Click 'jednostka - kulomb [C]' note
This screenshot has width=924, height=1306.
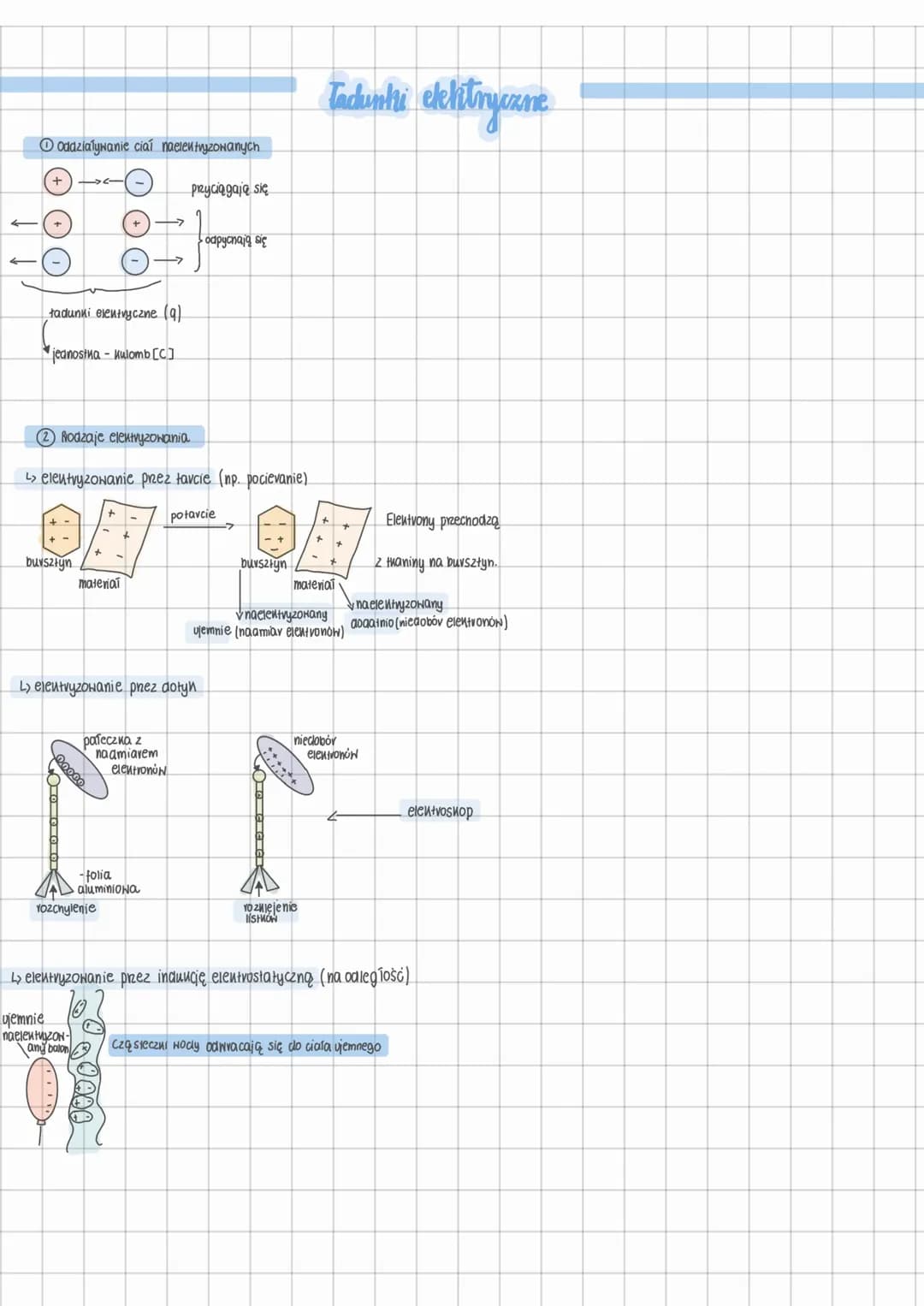(113, 354)
